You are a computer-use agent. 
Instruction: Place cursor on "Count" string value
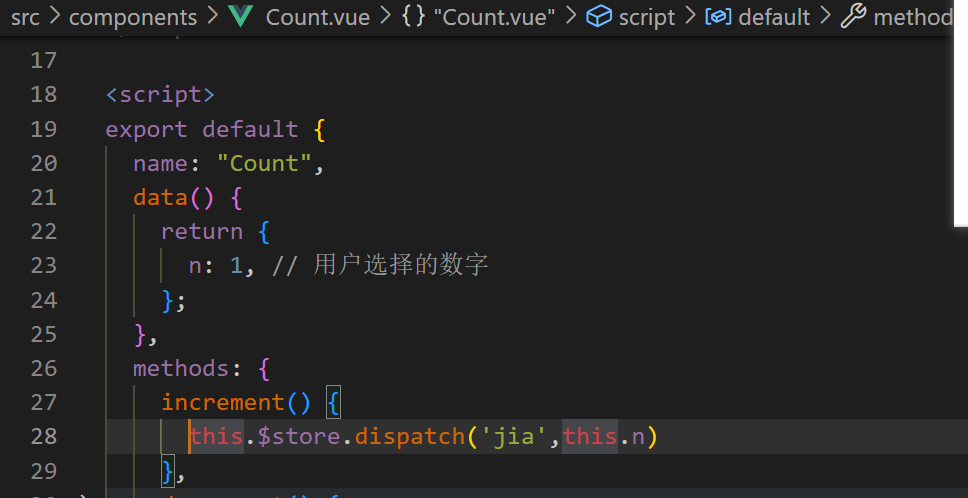[x=264, y=164]
